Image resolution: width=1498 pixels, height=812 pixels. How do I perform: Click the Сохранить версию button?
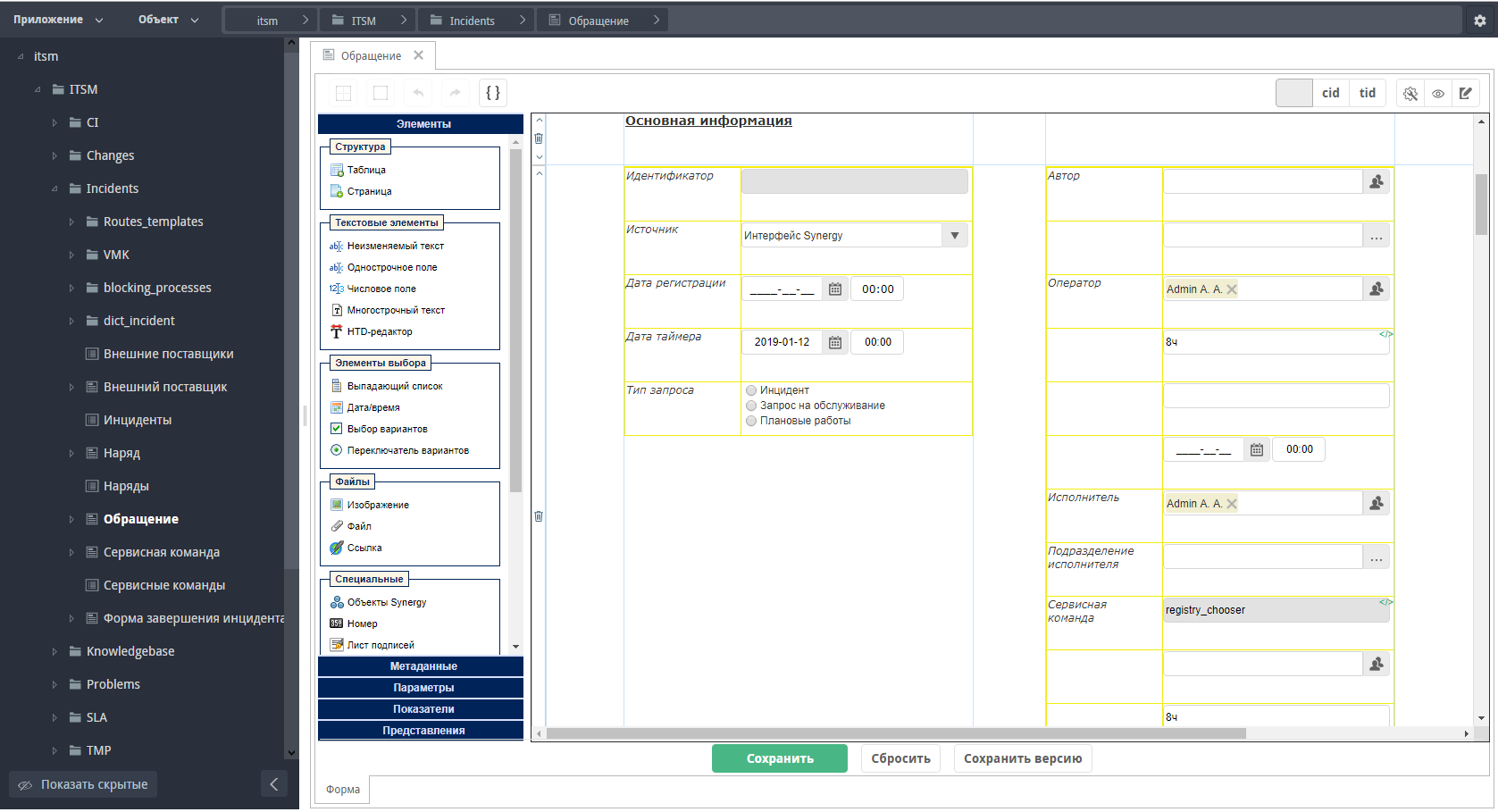pos(1023,758)
